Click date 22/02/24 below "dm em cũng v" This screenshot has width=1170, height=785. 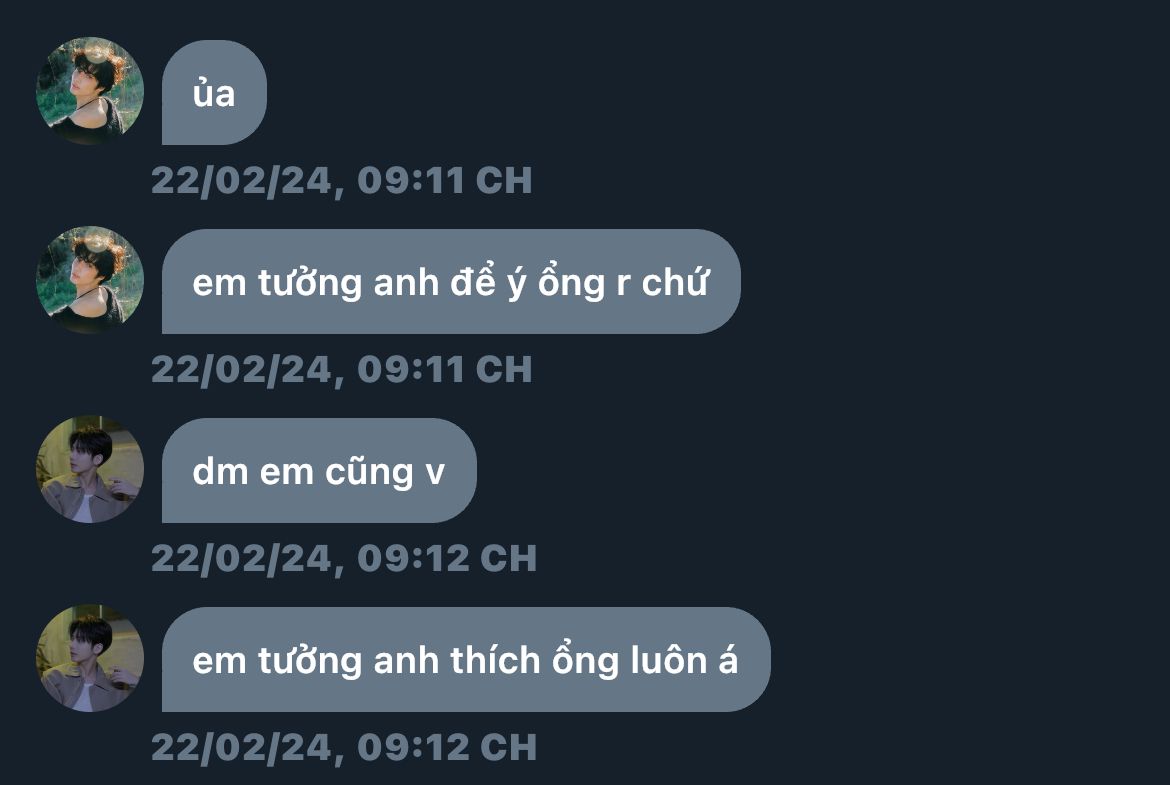click(x=241, y=559)
